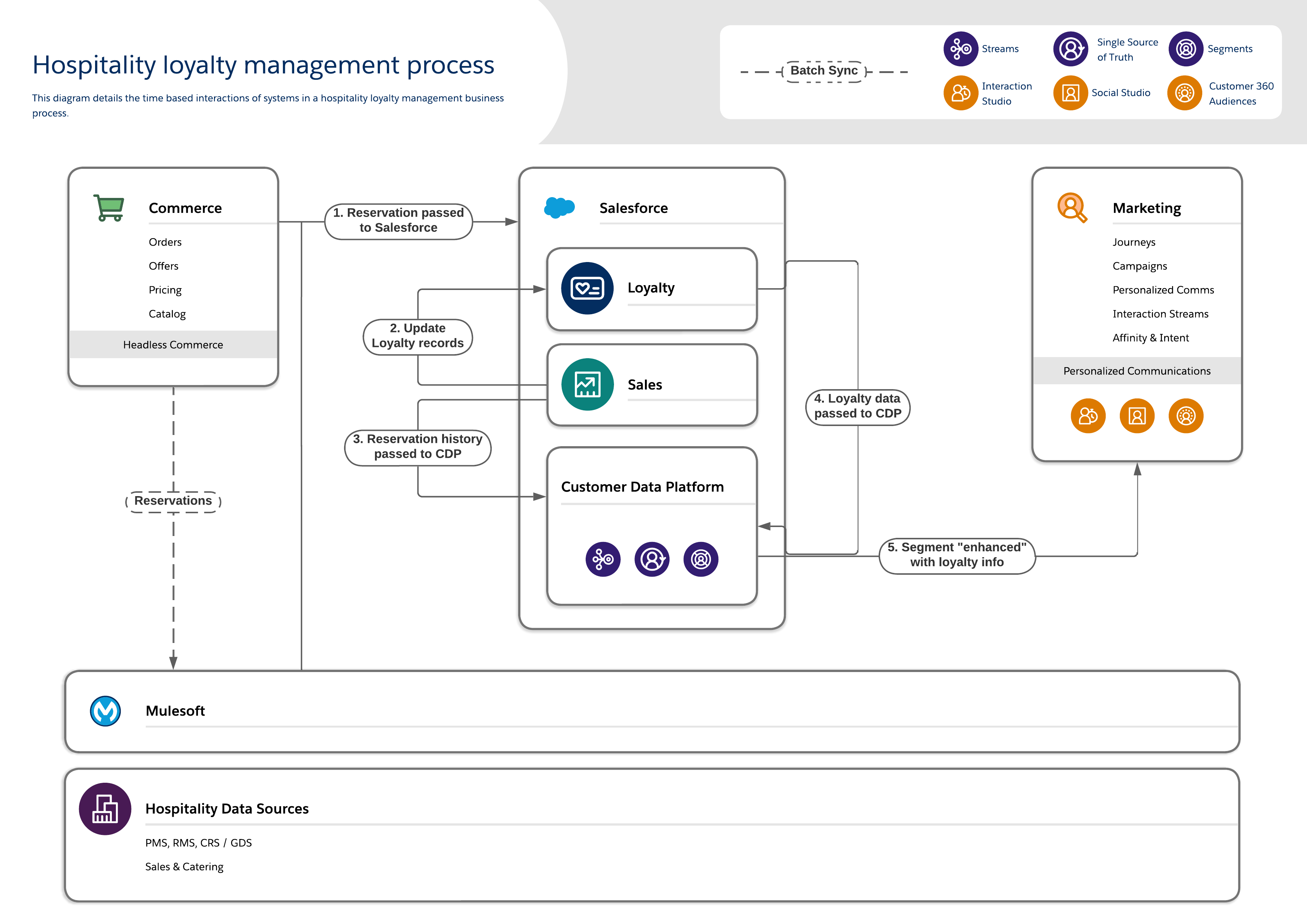
Task: Select the Headless Commerce bar
Action: coord(173,344)
